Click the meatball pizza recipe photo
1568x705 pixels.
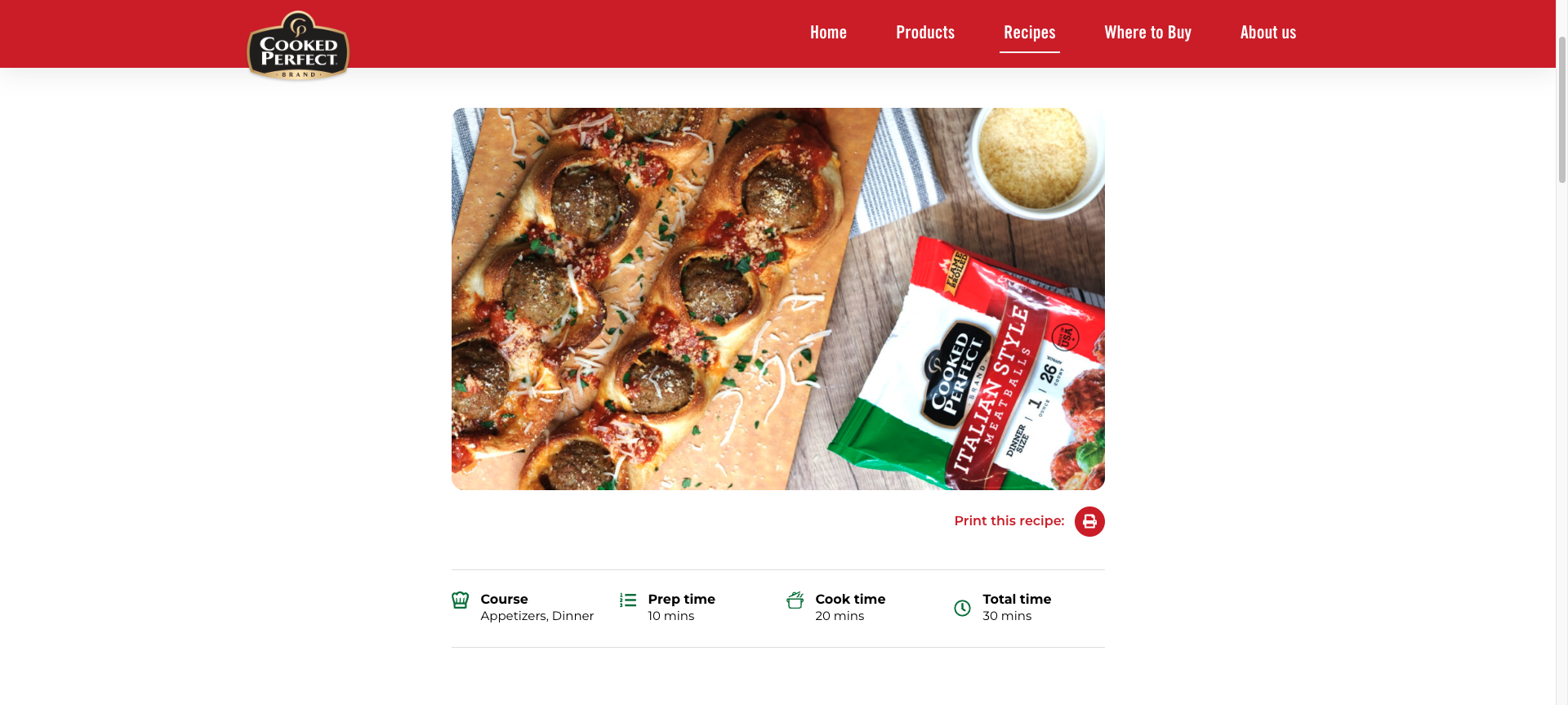point(778,299)
